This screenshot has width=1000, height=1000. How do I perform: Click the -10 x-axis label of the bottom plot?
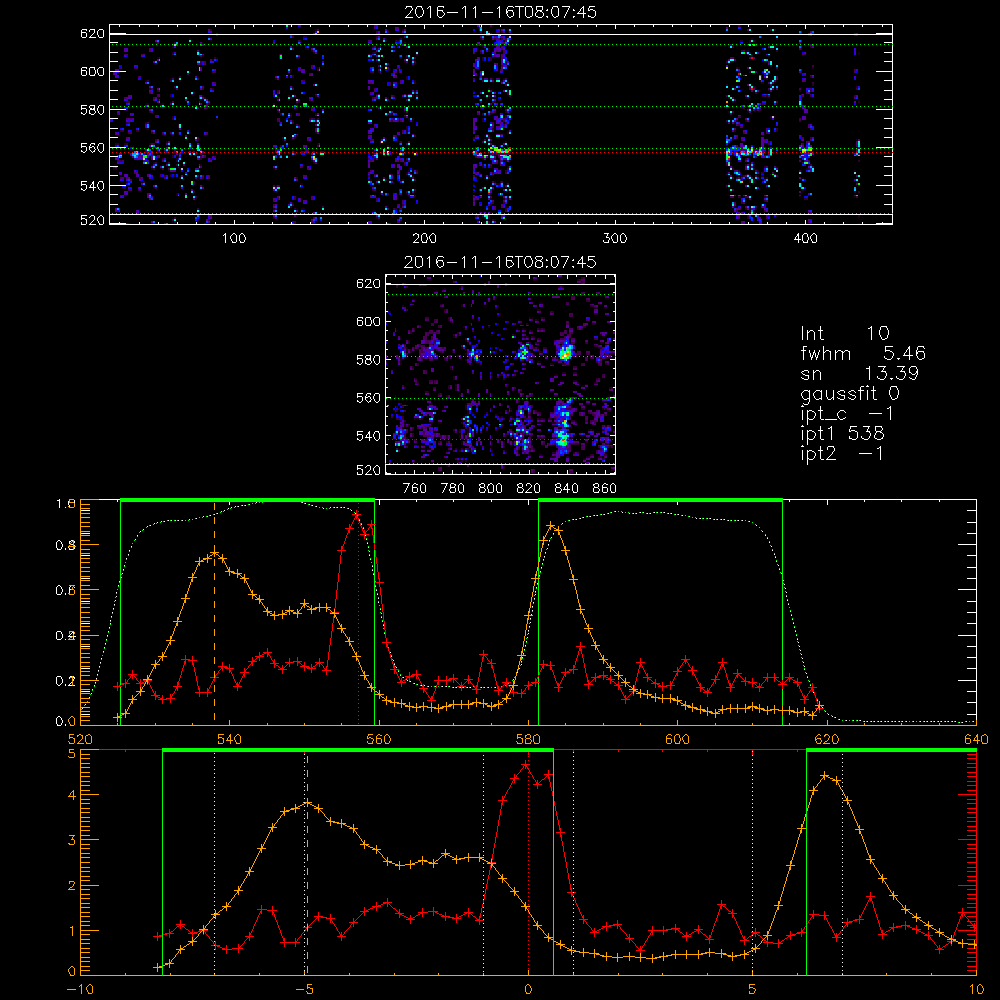click(x=80, y=990)
